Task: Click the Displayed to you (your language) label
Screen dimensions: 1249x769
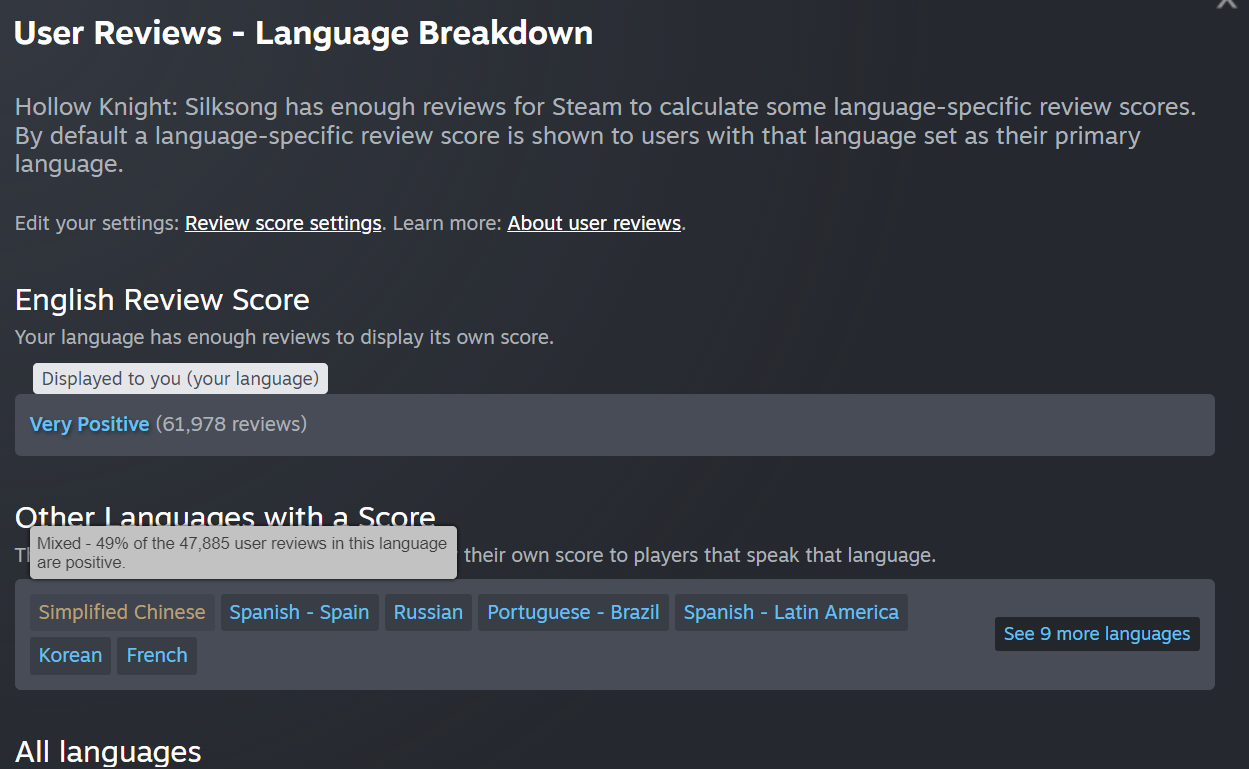Action: tap(180, 379)
